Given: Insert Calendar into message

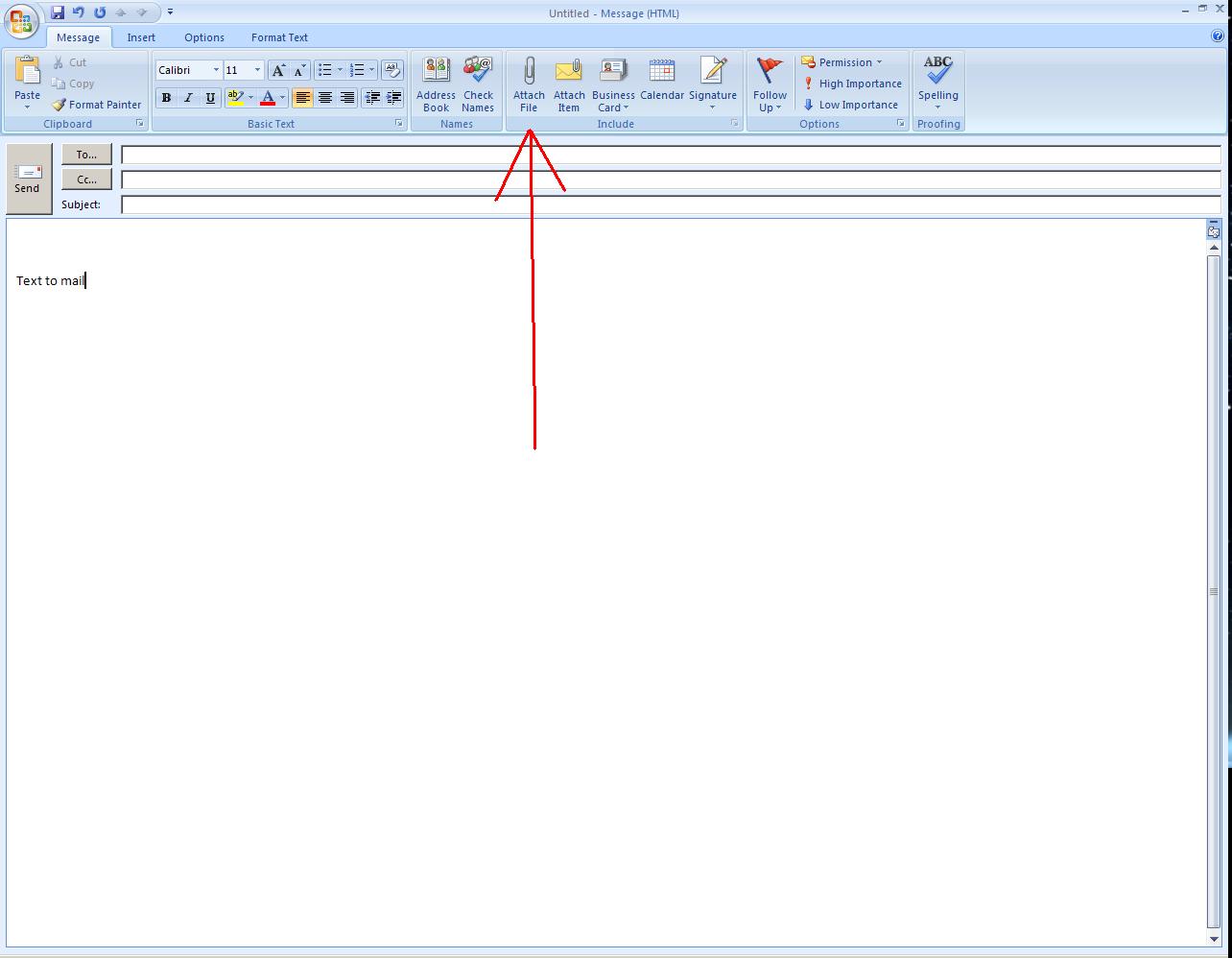Looking at the screenshot, I should coord(662,84).
